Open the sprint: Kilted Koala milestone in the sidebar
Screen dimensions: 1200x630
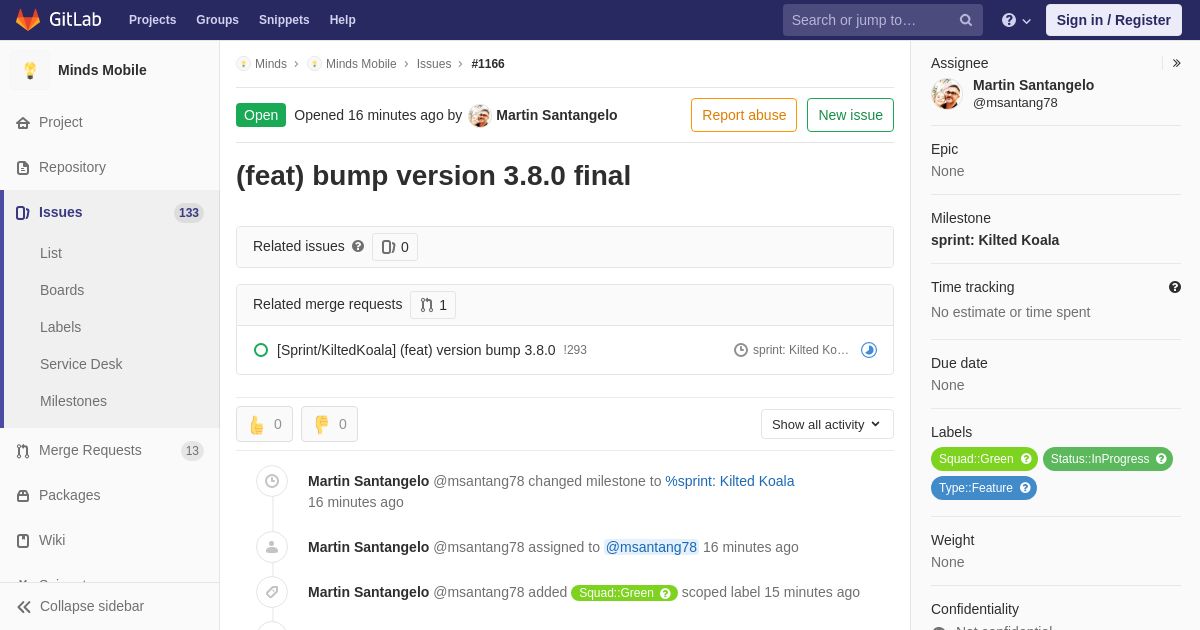995,240
